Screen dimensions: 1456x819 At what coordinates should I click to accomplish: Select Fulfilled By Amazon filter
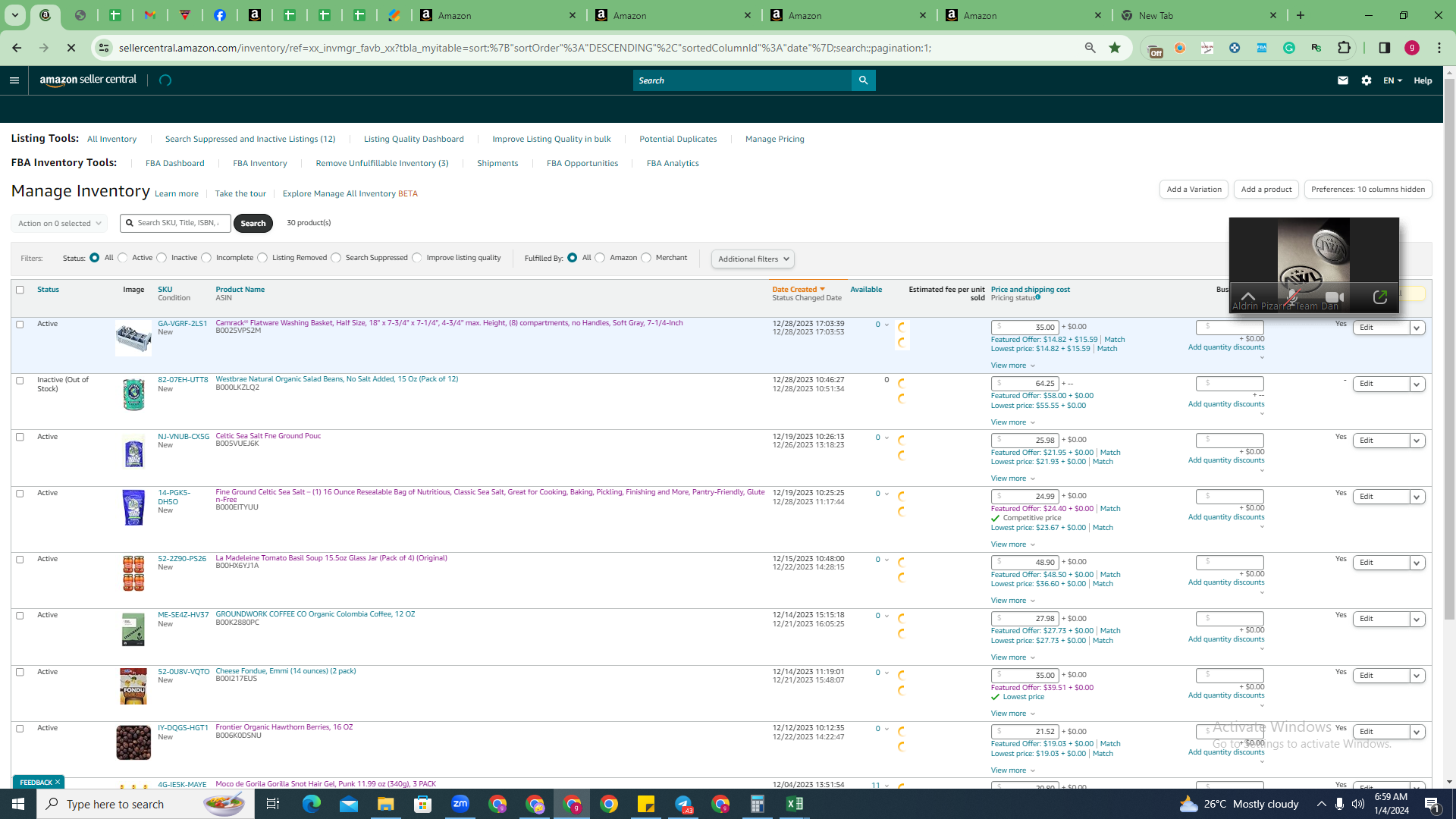point(601,258)
